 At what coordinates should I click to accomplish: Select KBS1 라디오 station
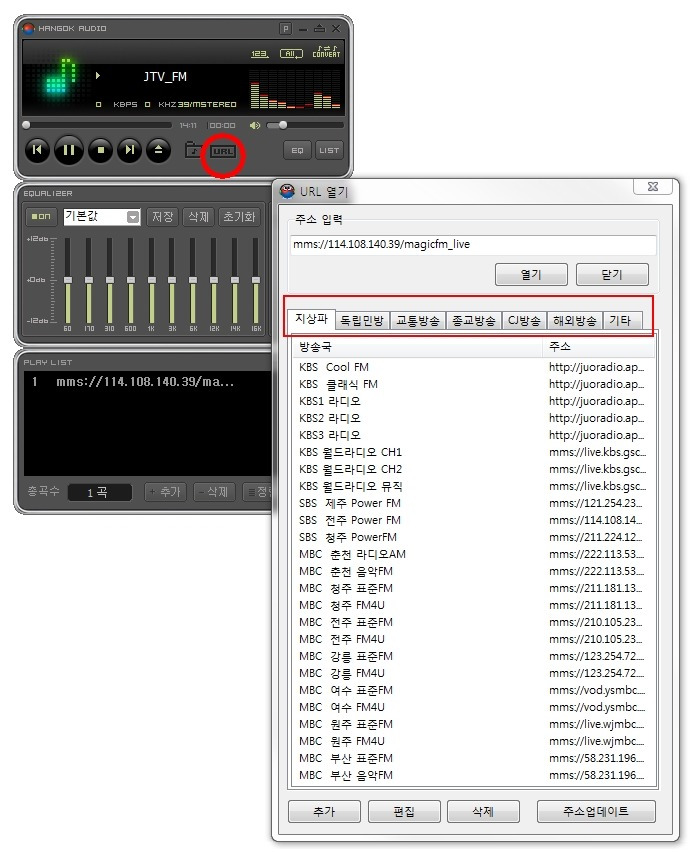coord(473,401)
